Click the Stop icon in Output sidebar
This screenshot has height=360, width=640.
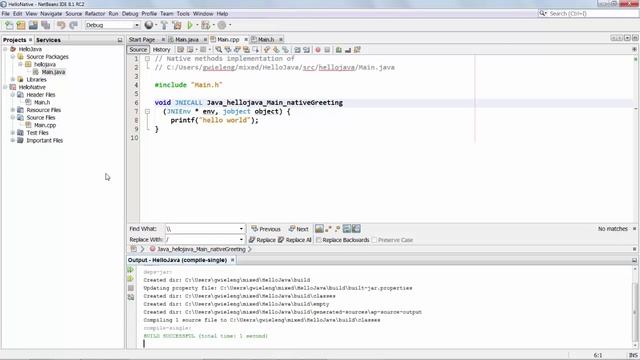(x=131, y=288)
